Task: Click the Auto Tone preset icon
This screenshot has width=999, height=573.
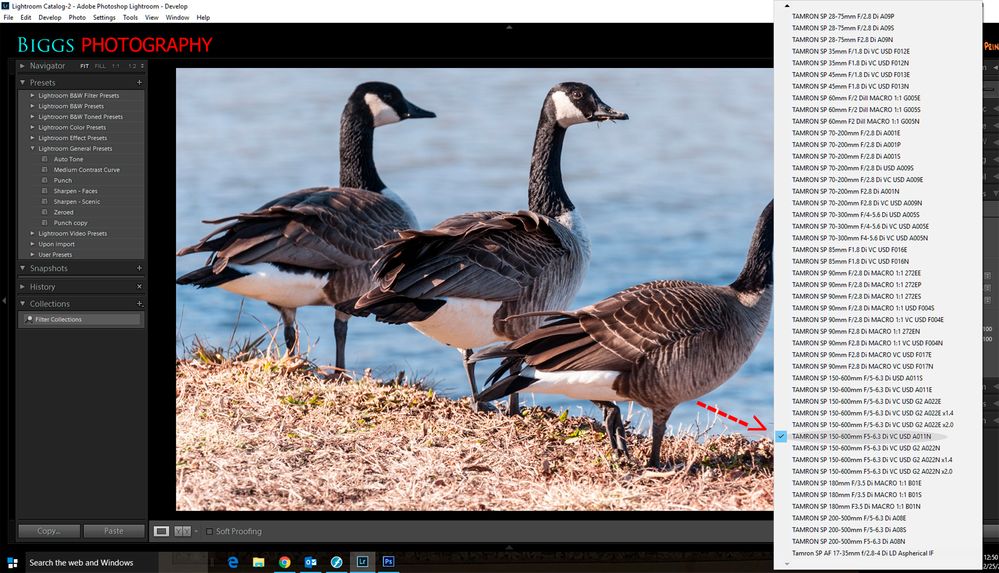Action: pos(45,159)
